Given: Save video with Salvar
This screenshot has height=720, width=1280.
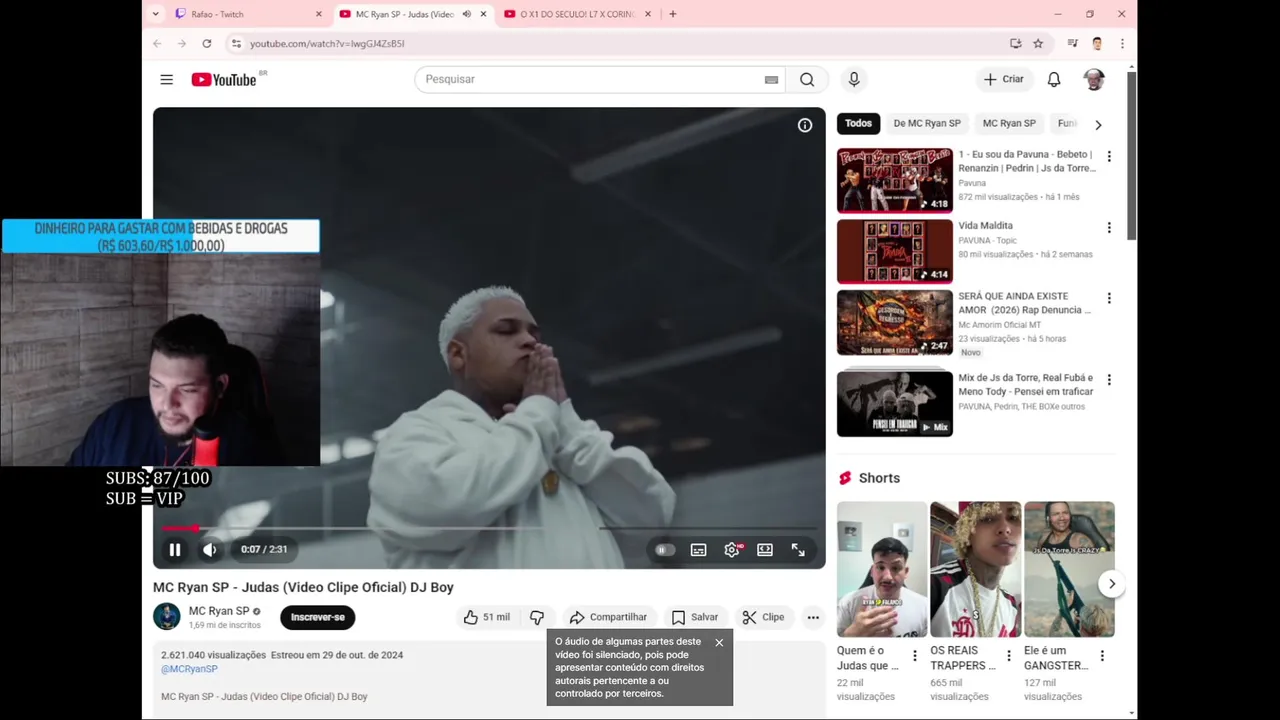Looking at the screenshot, I should point(695,617).
